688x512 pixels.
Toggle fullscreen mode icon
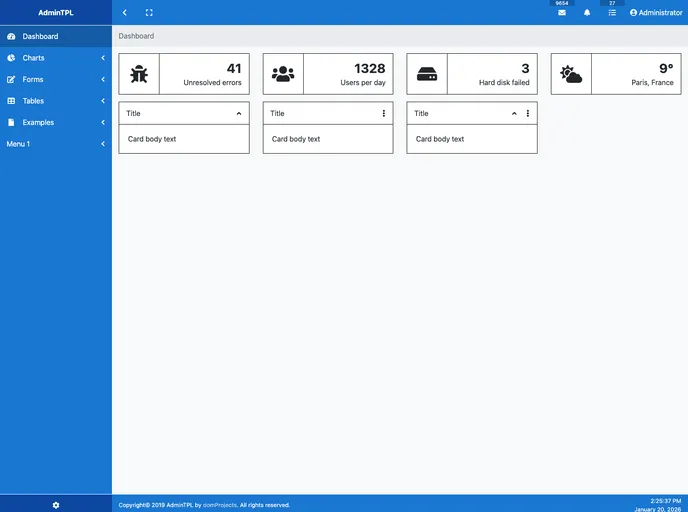coord(149,13)
